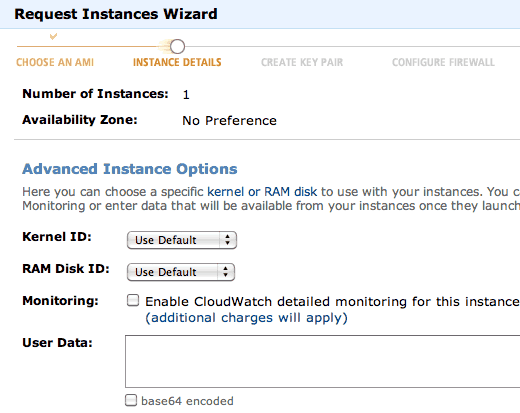Open the kernel or RAM disk link
The height and width of the screenshot is (413, 520).
pyautogui.click(x=262, y=192)
